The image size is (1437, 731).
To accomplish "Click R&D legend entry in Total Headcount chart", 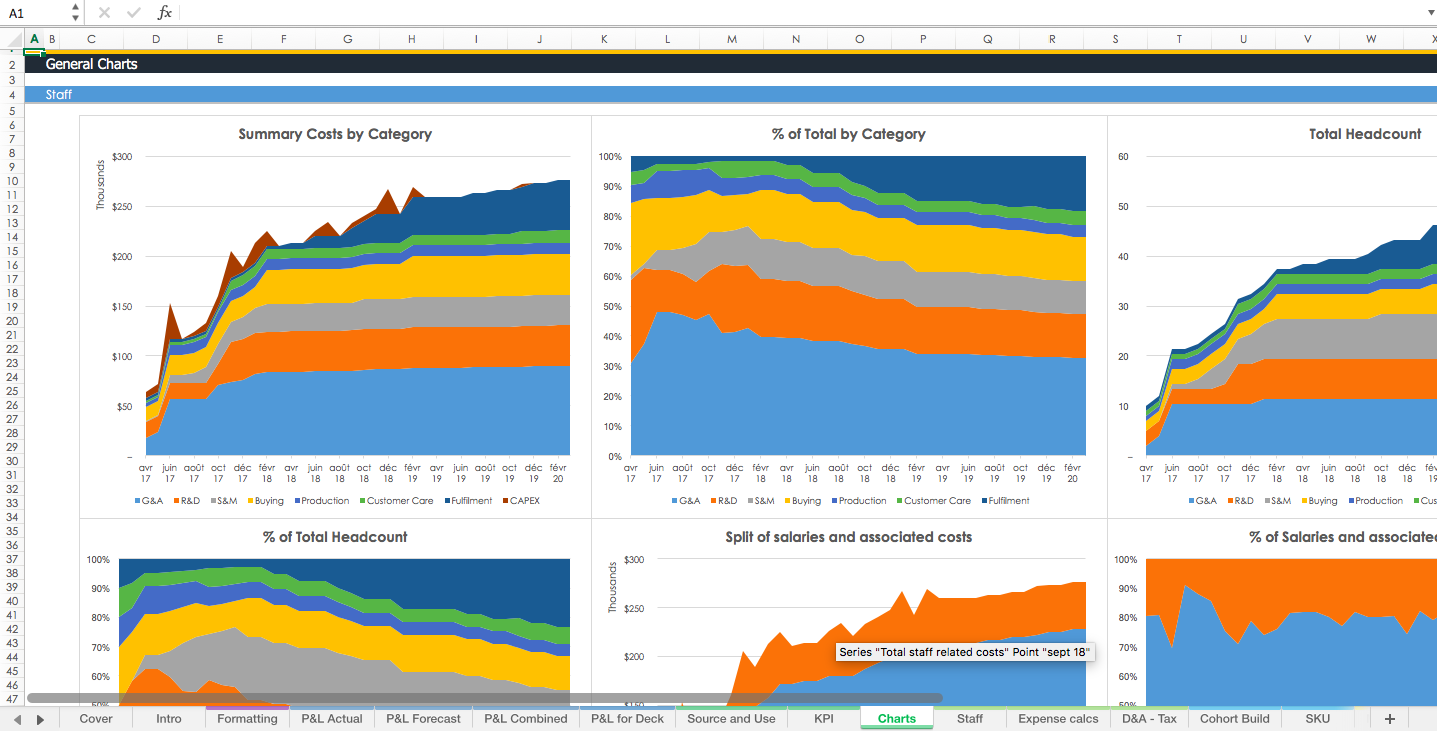I will (x=1239, y=501).
